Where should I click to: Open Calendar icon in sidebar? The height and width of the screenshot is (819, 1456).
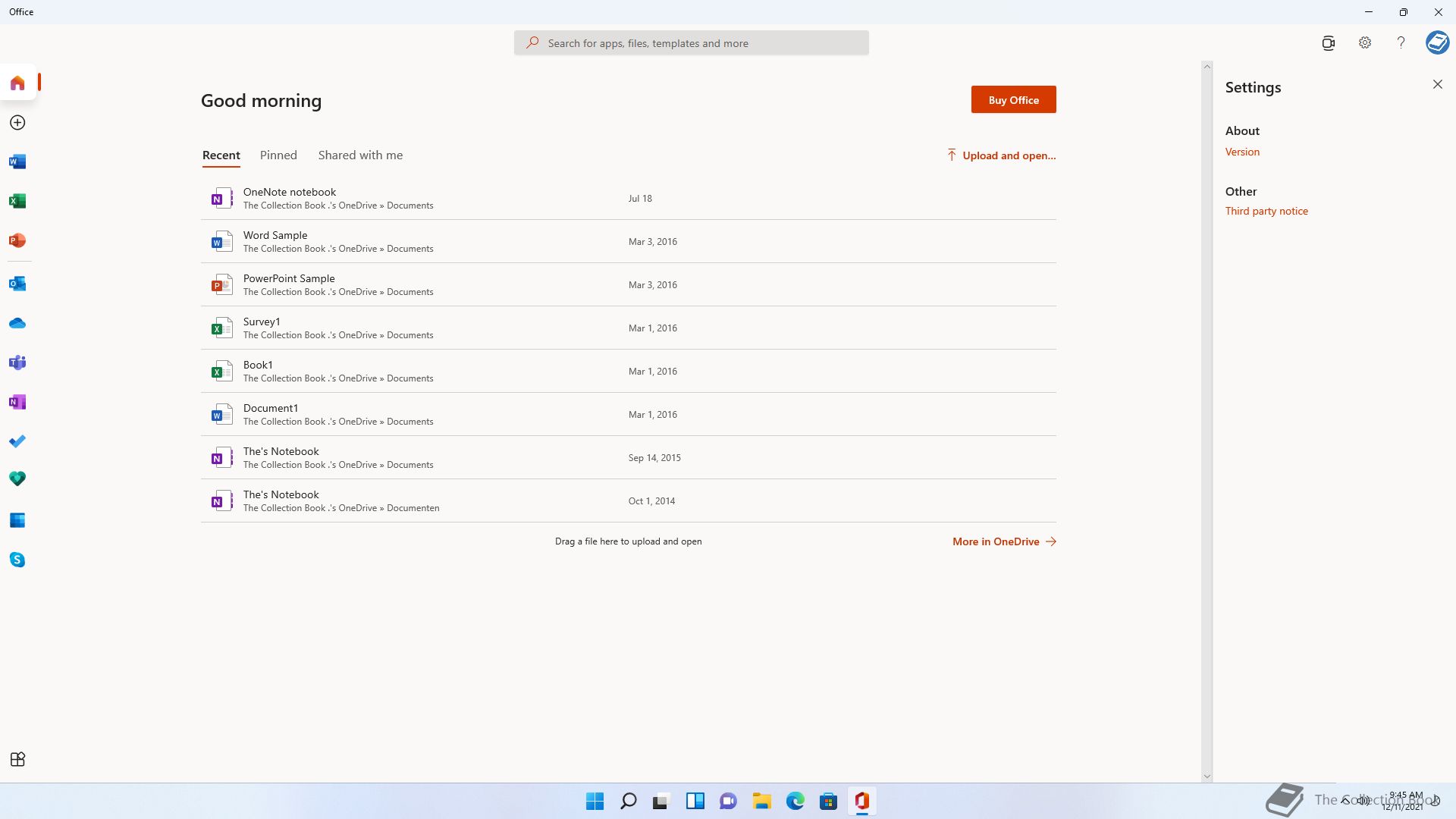click(x=17, y=520)
